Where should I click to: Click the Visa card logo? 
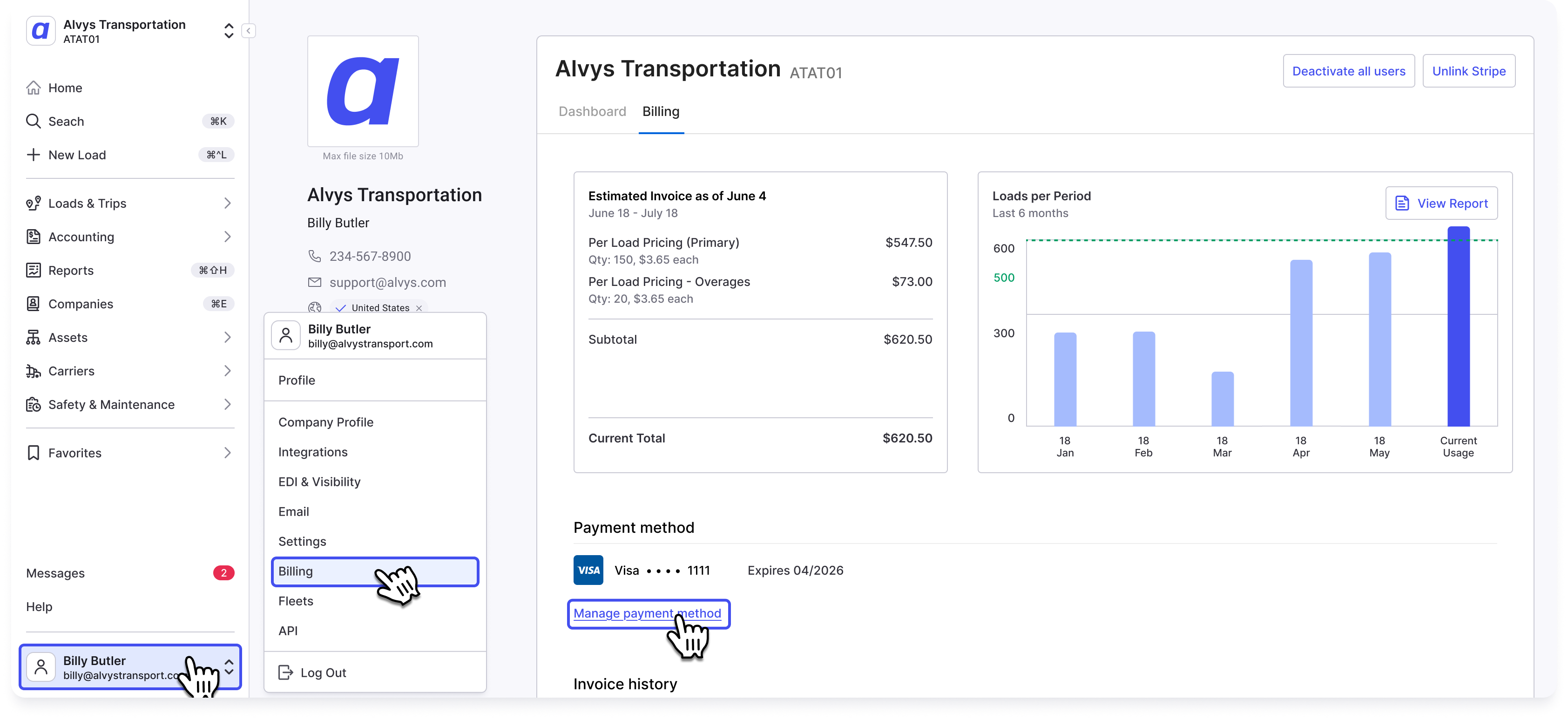588,570
